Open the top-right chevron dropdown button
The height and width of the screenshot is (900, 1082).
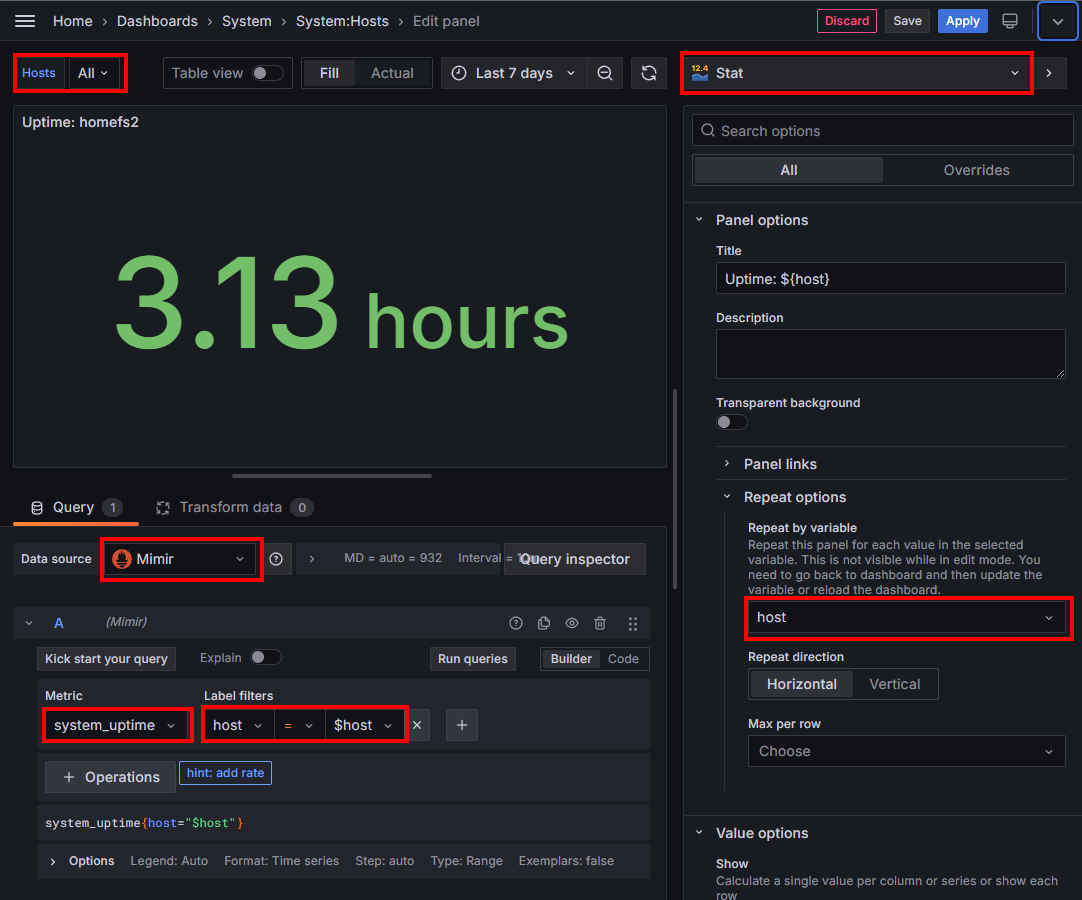tap(1057, 21)
